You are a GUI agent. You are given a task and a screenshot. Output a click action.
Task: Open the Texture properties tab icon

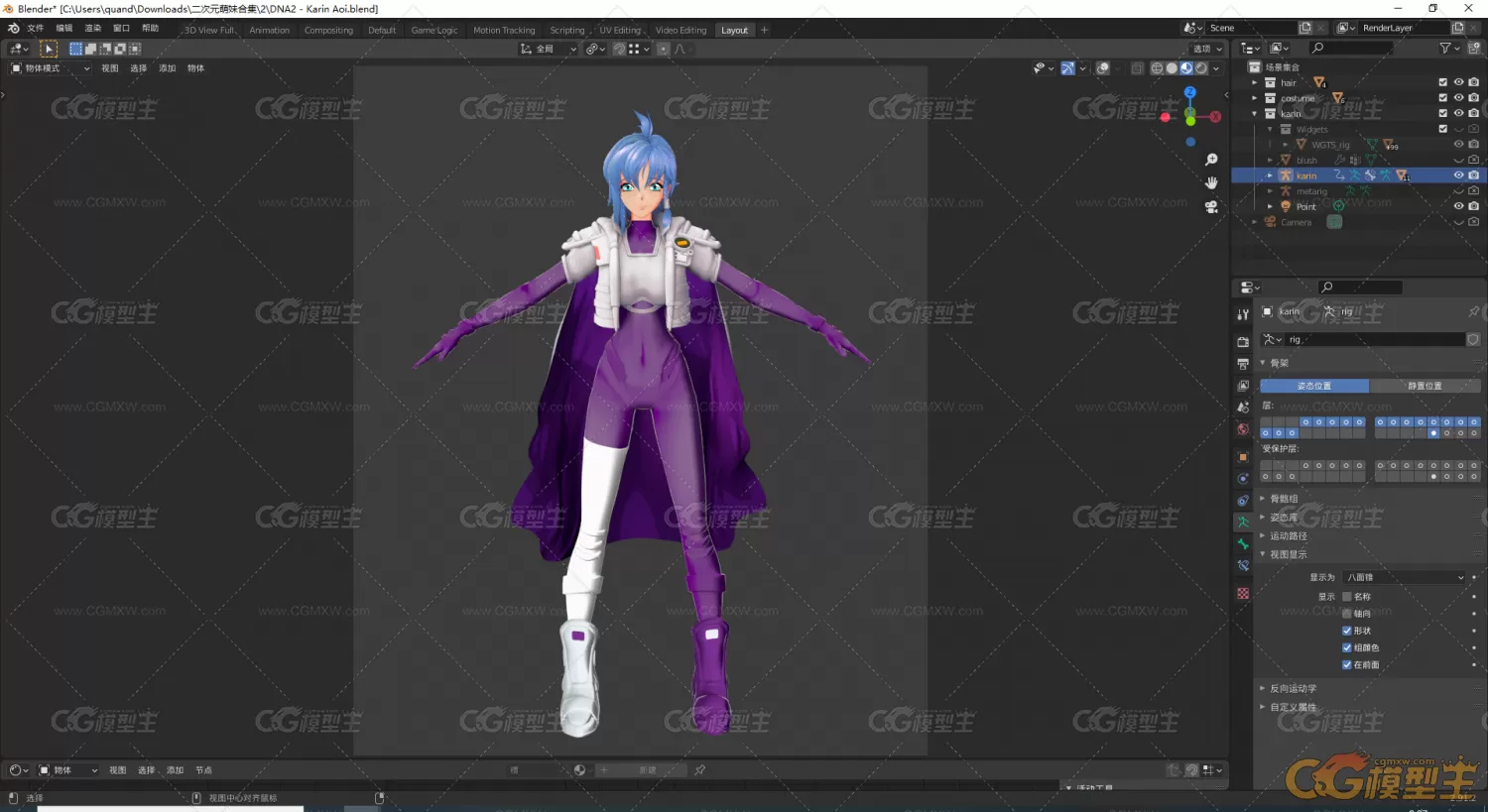coord(1243,593)
